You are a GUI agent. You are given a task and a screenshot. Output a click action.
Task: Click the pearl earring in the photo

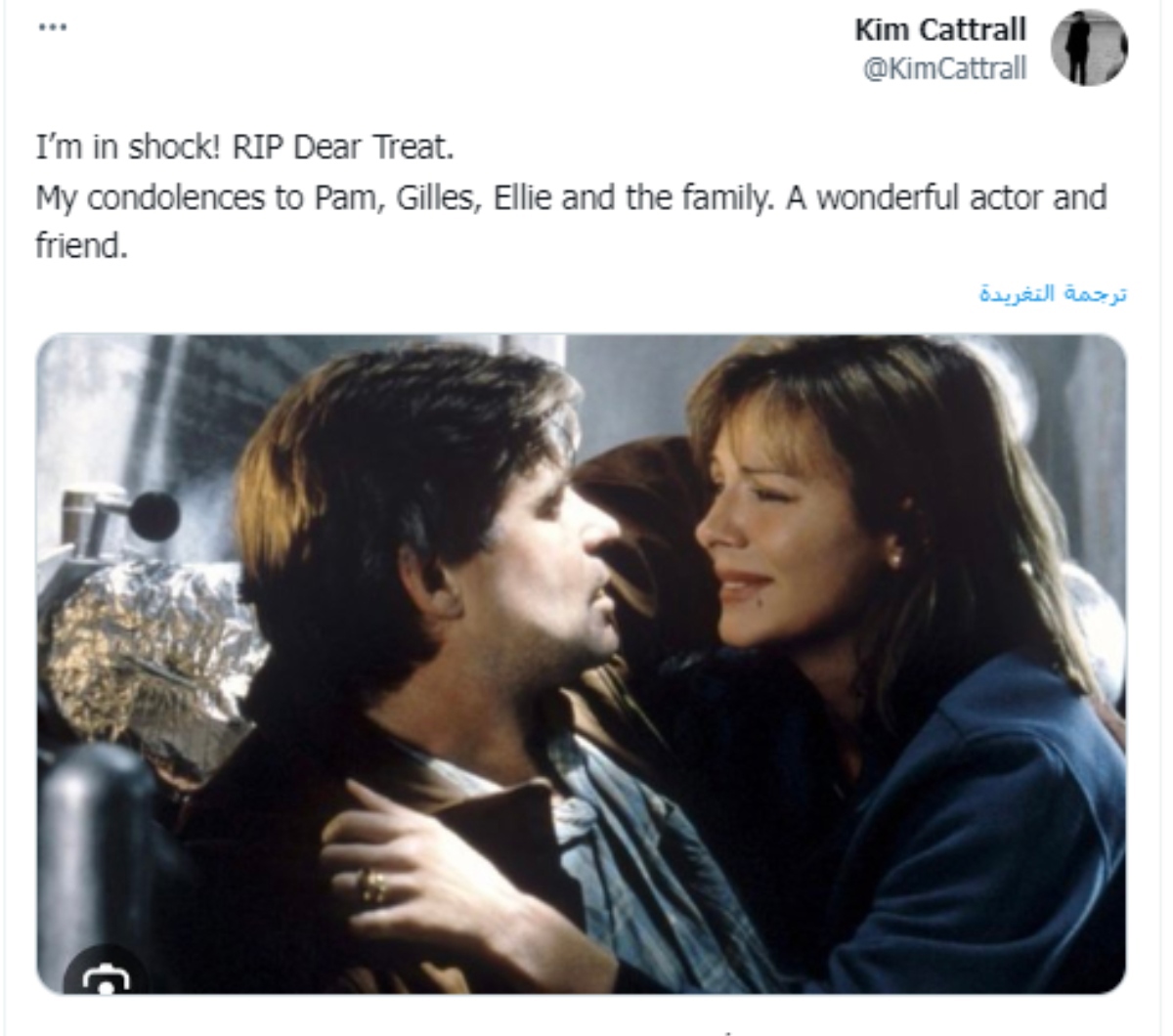tap(891, 558)
